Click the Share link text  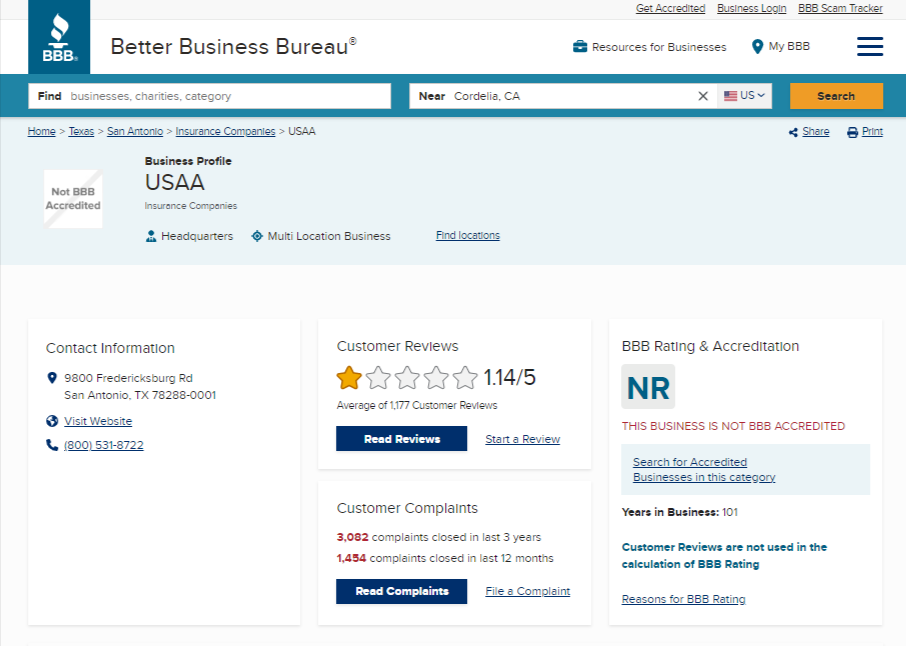pos(815,132)
